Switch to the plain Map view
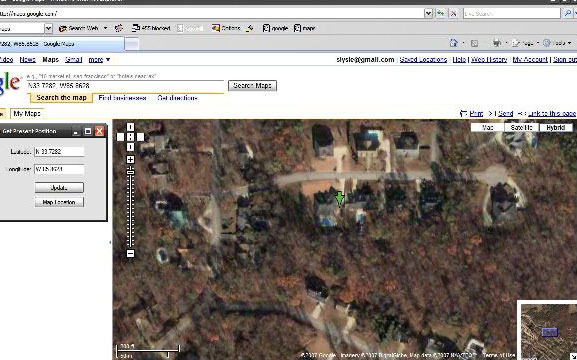This screenshot has width=577, height=360. click(x=488, y=127)
